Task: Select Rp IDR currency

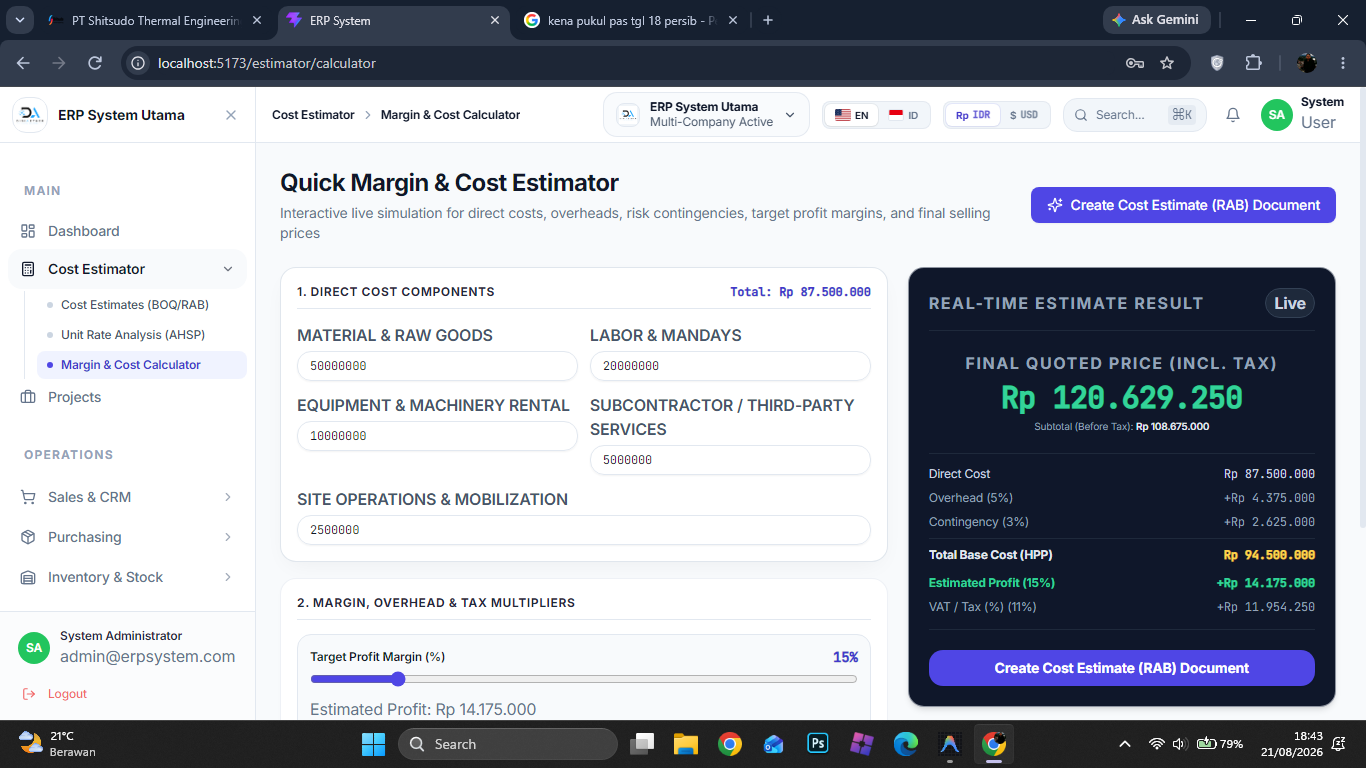Action: pyautogui.click(x=972, y=115)
